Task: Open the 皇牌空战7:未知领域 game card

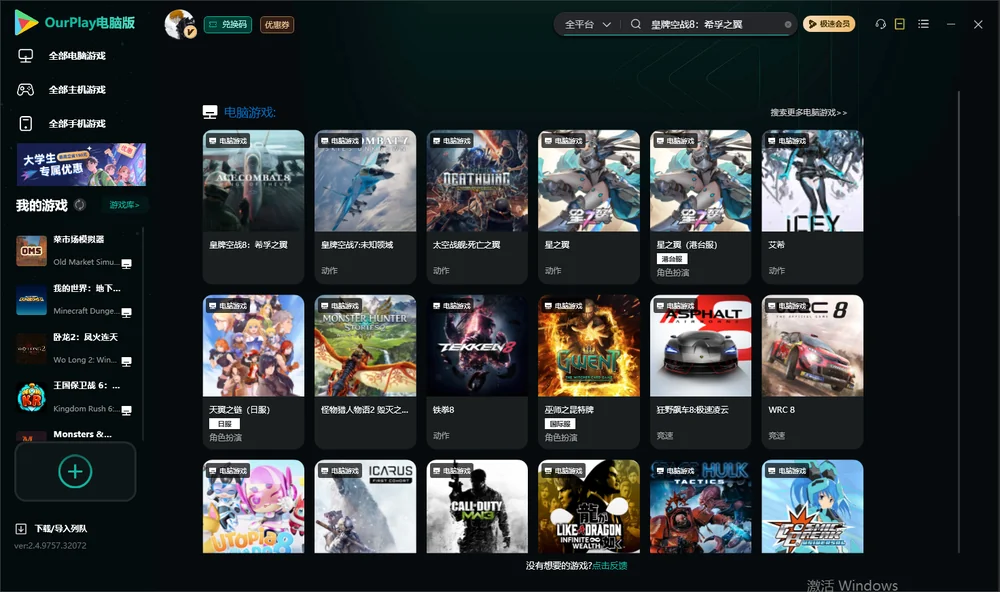Action: coord(365,207)
